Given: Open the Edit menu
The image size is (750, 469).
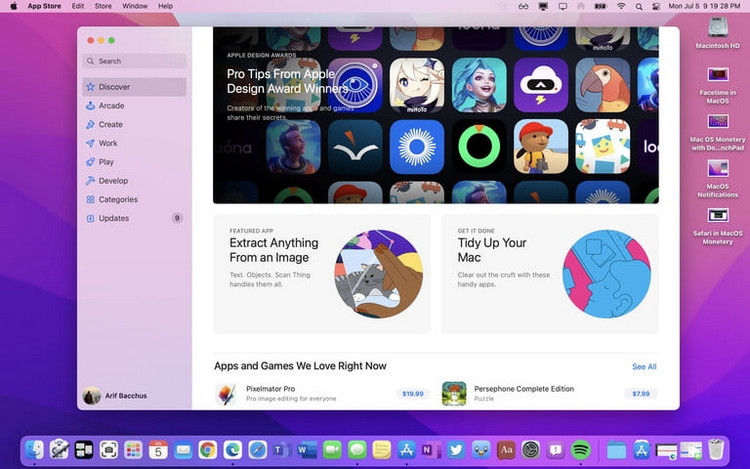Looking at the screenshot, I should pos(77,6).
